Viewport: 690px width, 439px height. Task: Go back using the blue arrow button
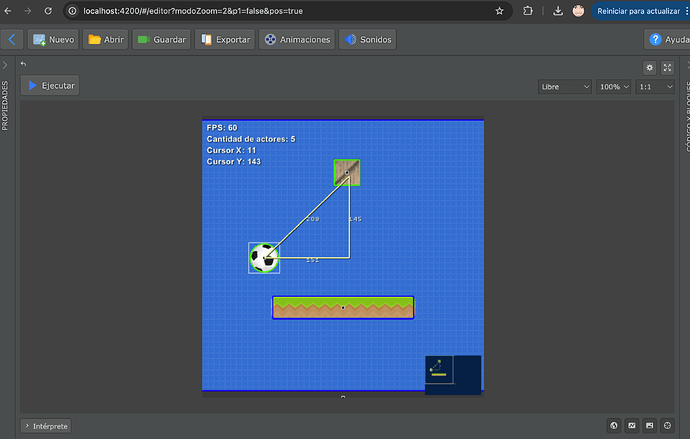[x=12, y=40]
